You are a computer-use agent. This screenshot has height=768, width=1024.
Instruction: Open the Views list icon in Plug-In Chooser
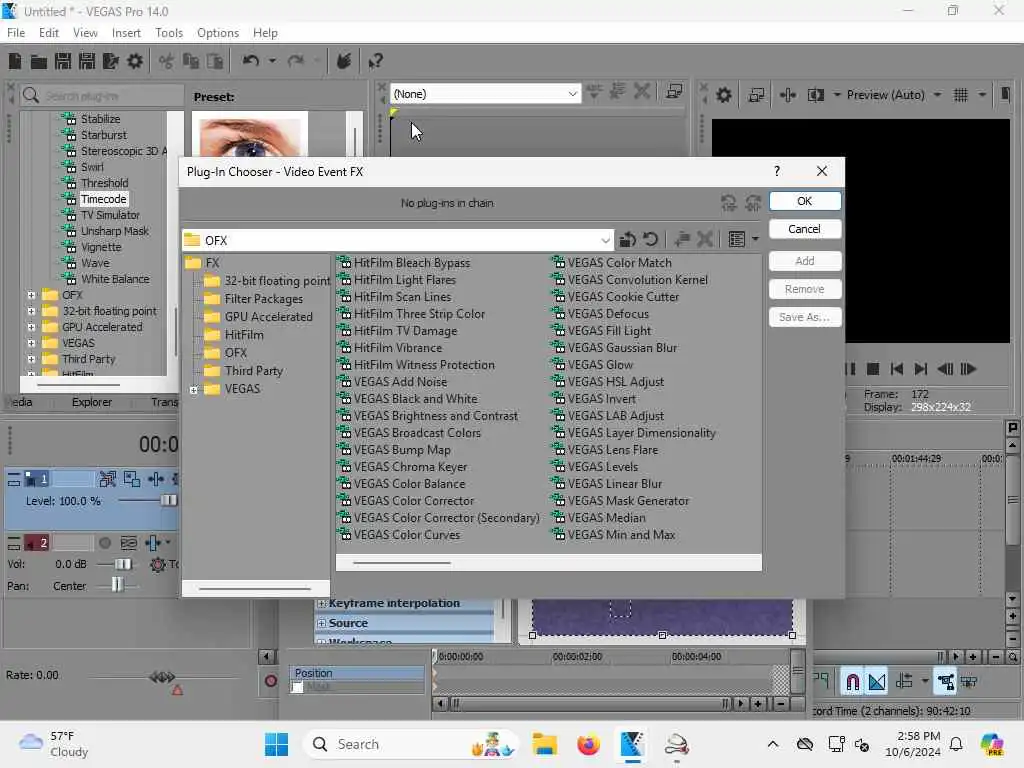737,240
